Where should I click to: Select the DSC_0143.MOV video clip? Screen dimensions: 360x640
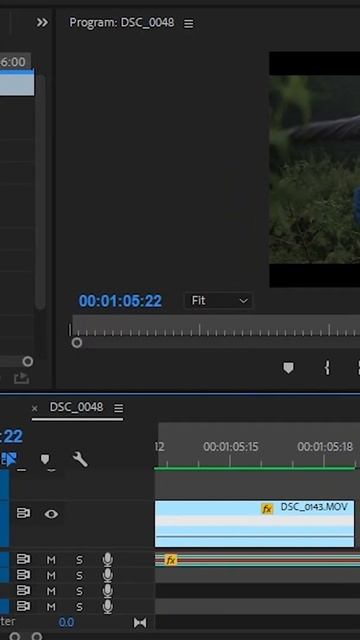(x=254, y=524)
